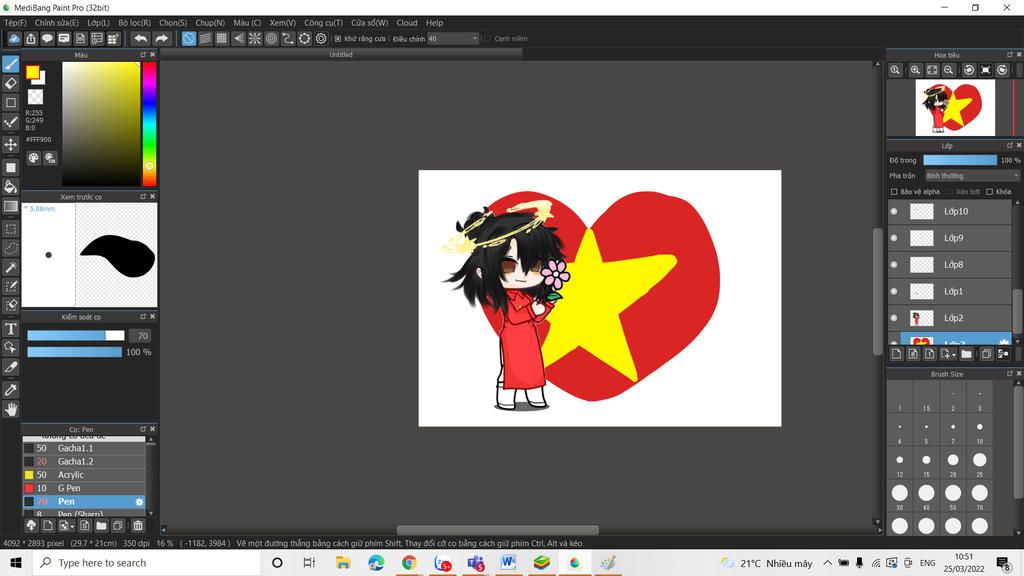The image size is (1024, 576).
Task: Zoom out using the navigator magnifier minus
Action: (x=948, y=70)
